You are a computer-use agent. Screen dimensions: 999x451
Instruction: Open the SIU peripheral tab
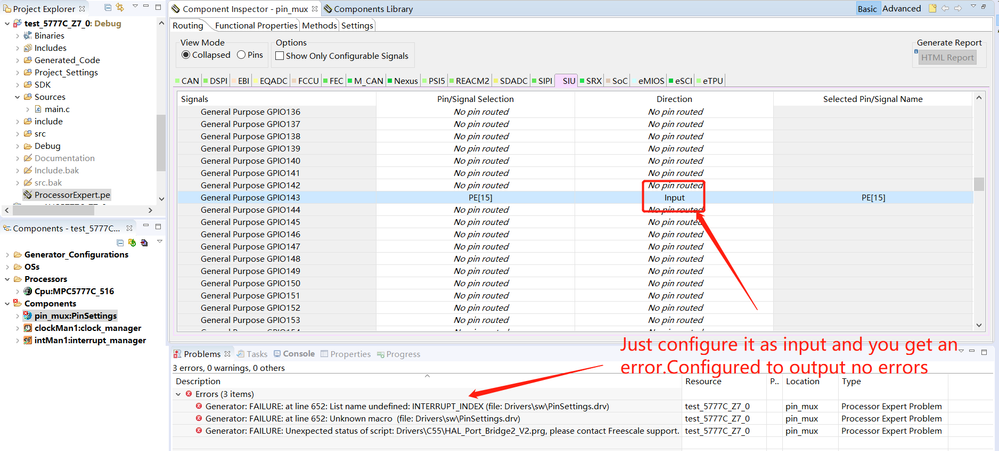click(568, 81)
